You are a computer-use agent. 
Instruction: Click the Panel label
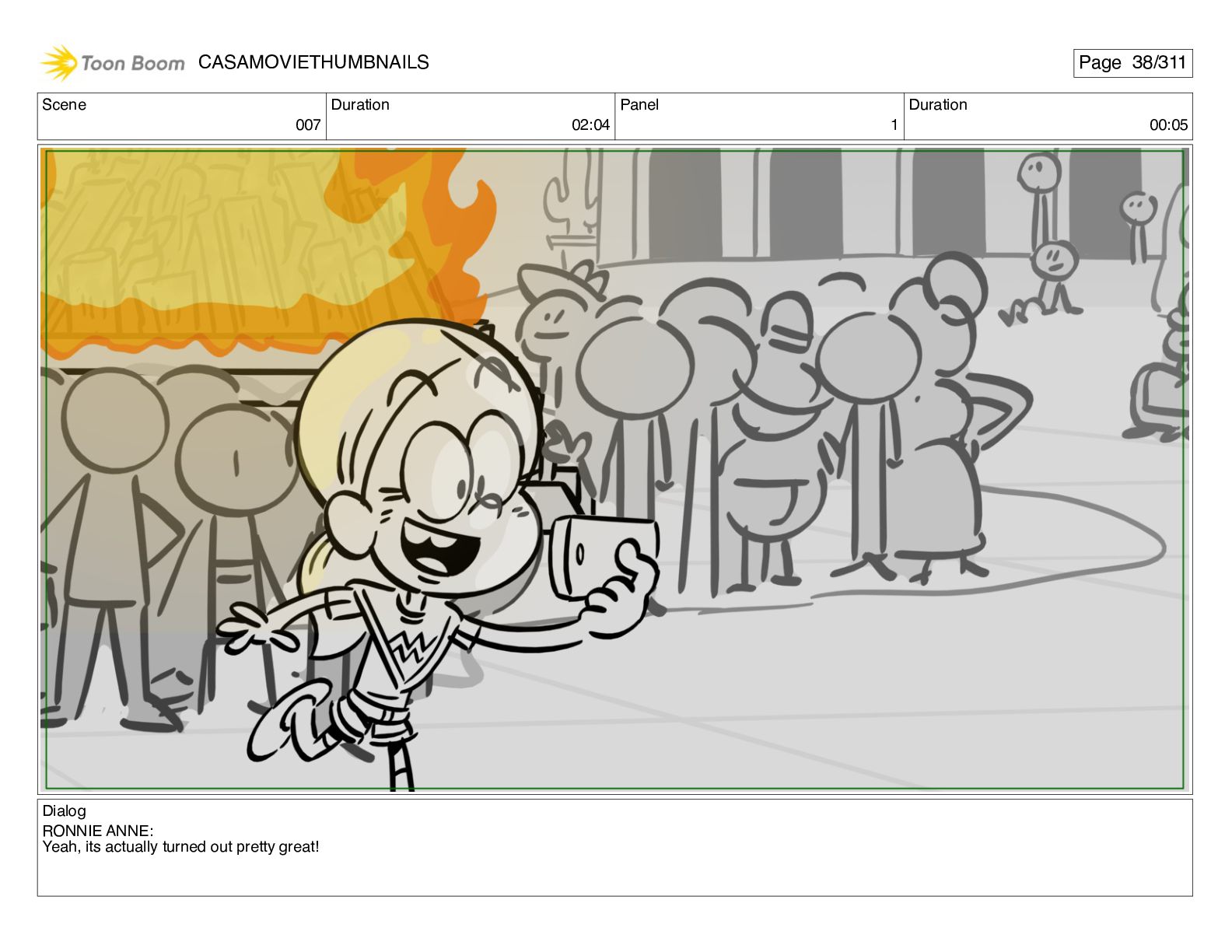click(639, 104)
